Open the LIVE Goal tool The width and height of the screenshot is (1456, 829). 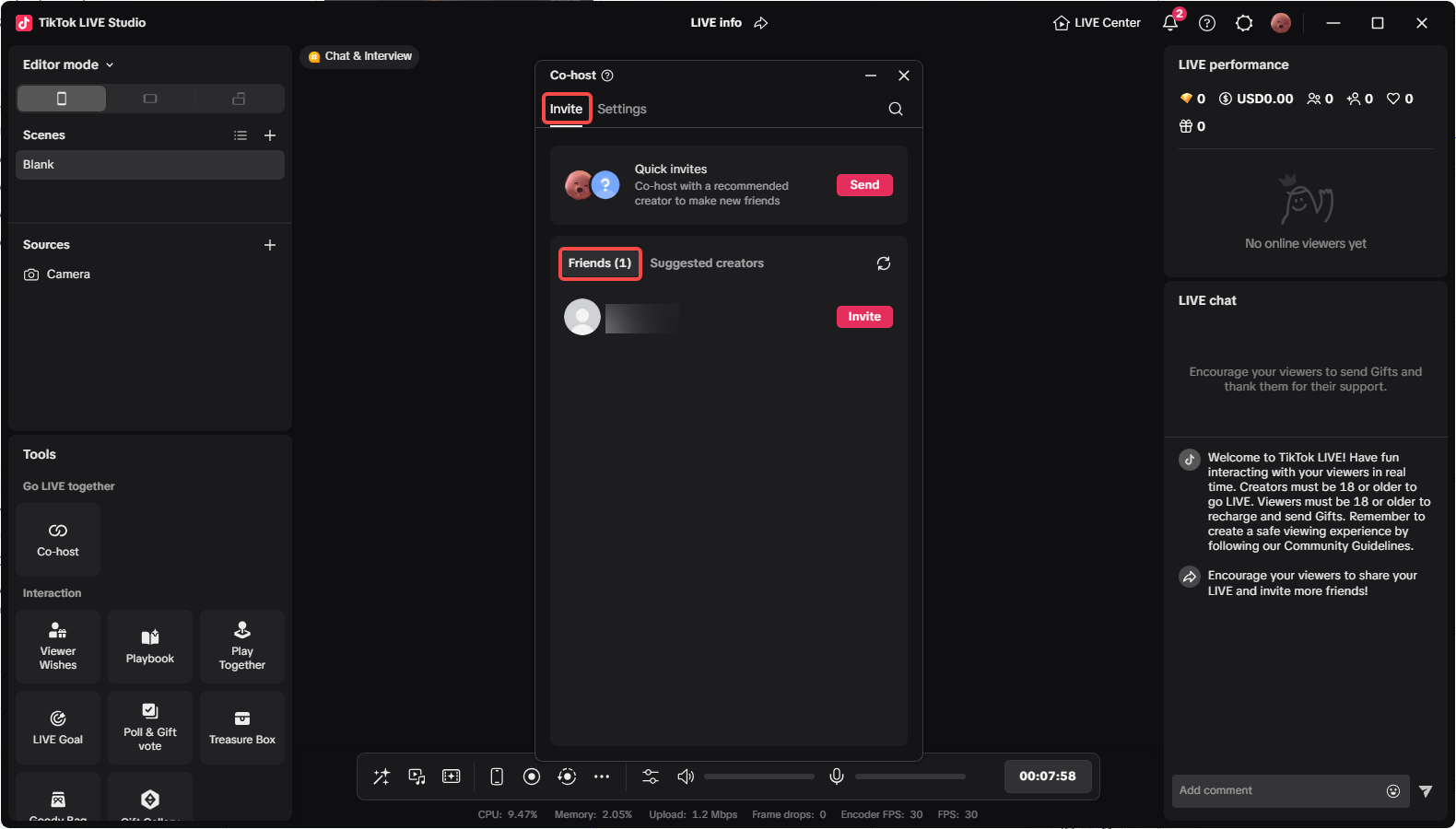pos(58,728)
